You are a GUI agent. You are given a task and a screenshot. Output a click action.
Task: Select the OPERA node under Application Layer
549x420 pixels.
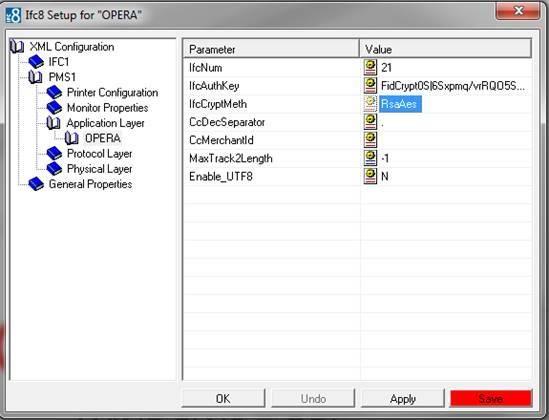(x=103, y=138)
